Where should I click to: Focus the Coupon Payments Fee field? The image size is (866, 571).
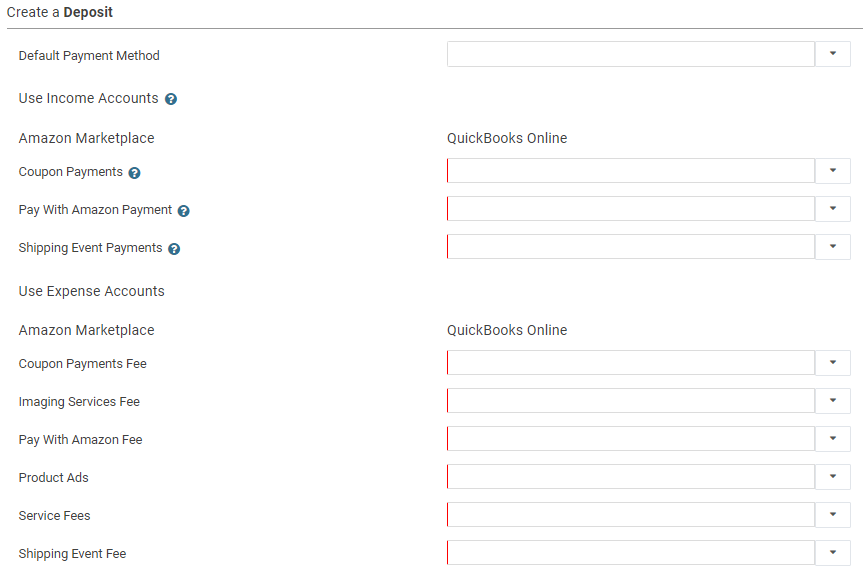[631, 363]
